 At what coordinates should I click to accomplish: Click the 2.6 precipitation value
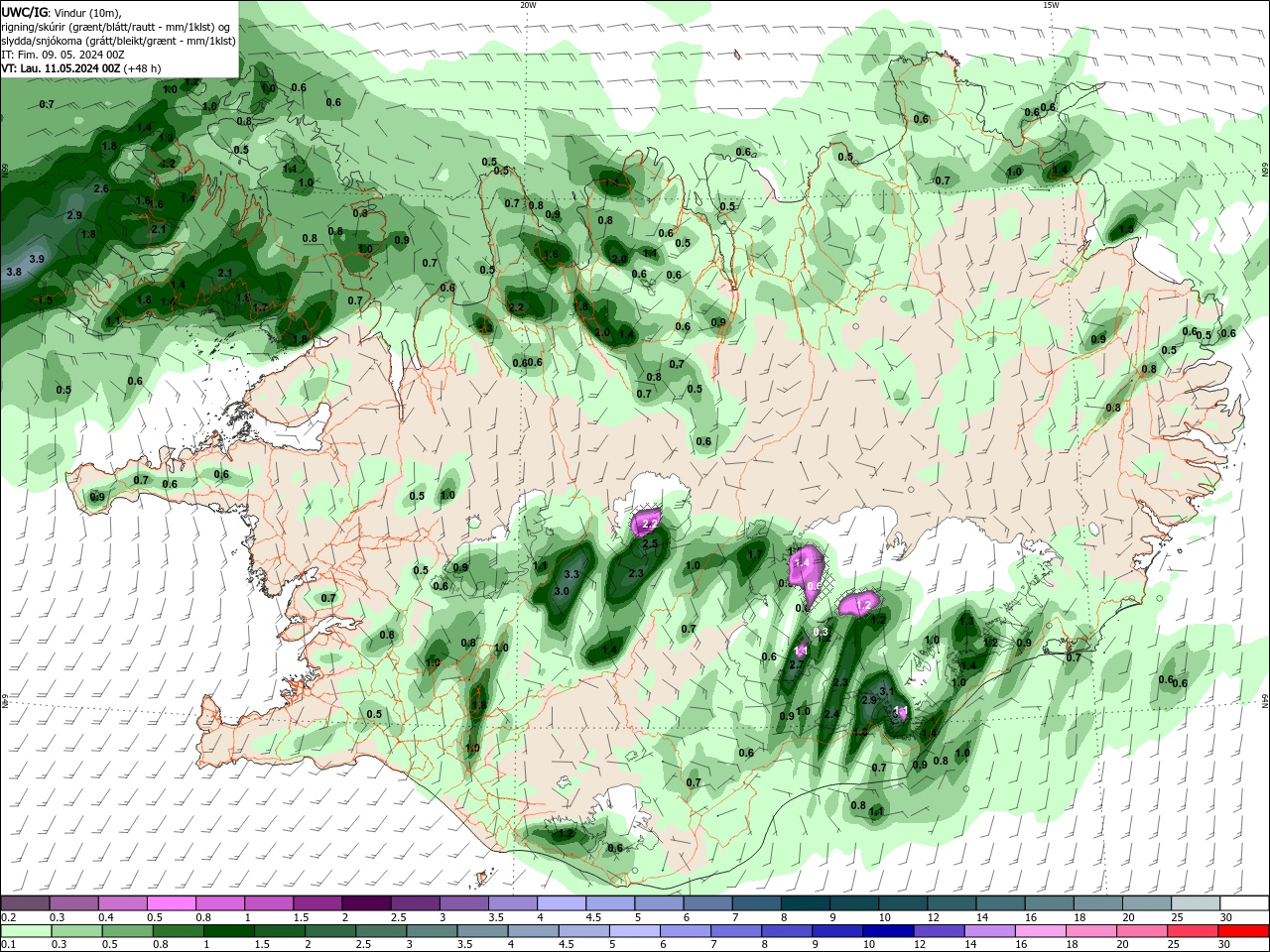[101, 188]
